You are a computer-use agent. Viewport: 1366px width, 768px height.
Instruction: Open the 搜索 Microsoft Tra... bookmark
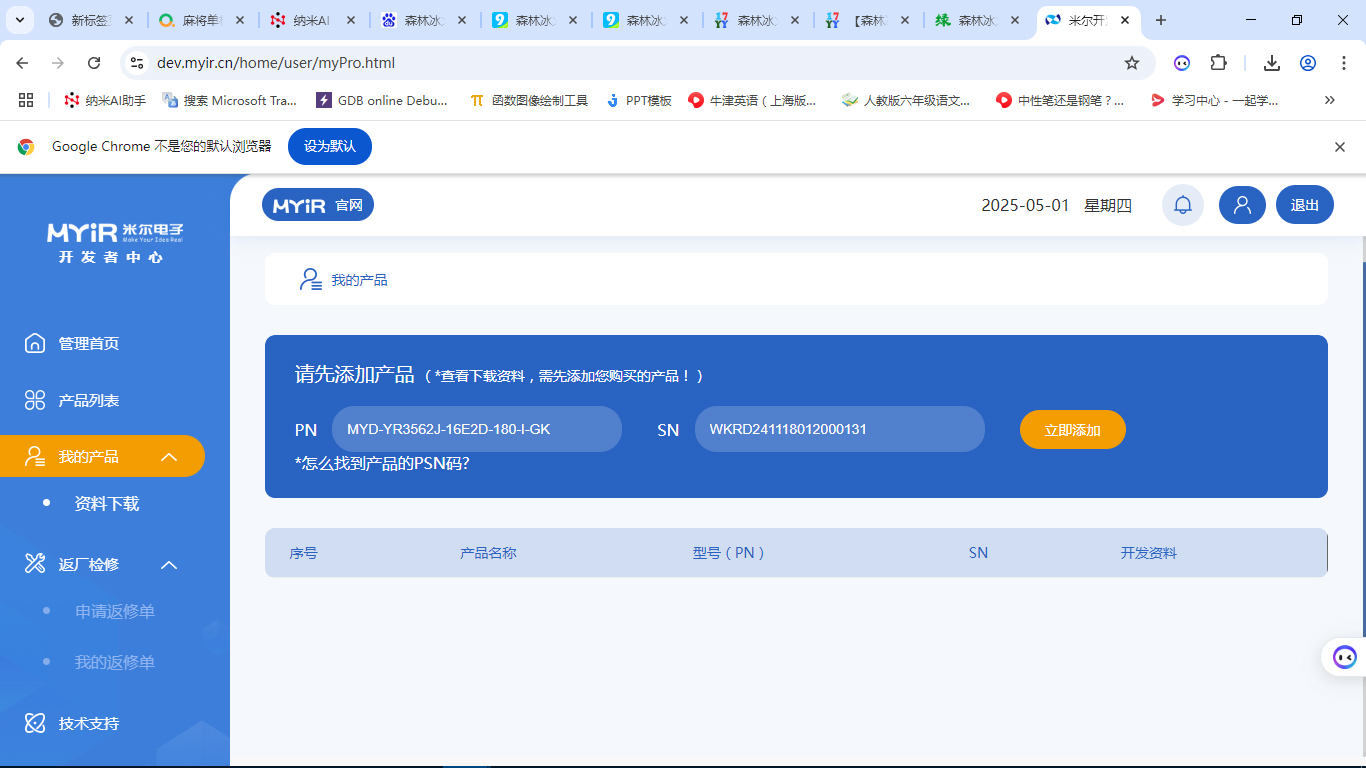tap(230, 100)
